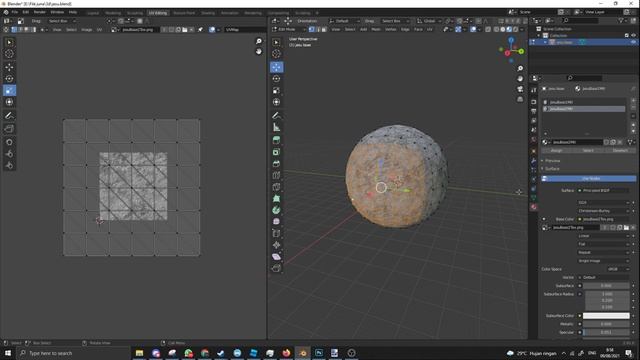Add a new material slot with plus button

(x=633, y=100)
